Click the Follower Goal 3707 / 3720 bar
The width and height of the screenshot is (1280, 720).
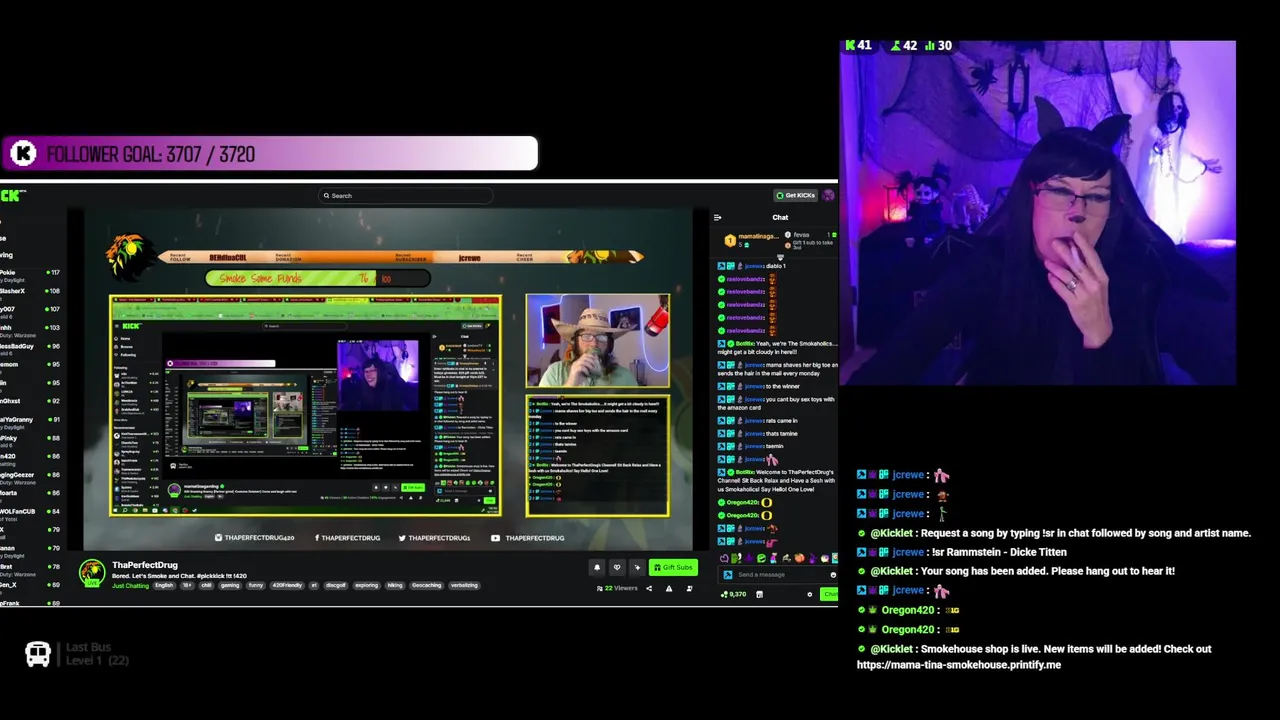point(269,154)
